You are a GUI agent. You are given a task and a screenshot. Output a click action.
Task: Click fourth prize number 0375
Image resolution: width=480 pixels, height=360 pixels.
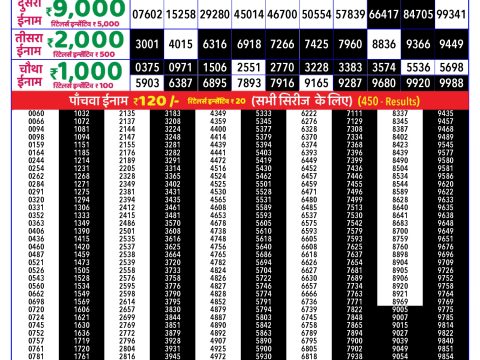pyautogui.click(x=147, y=68)
